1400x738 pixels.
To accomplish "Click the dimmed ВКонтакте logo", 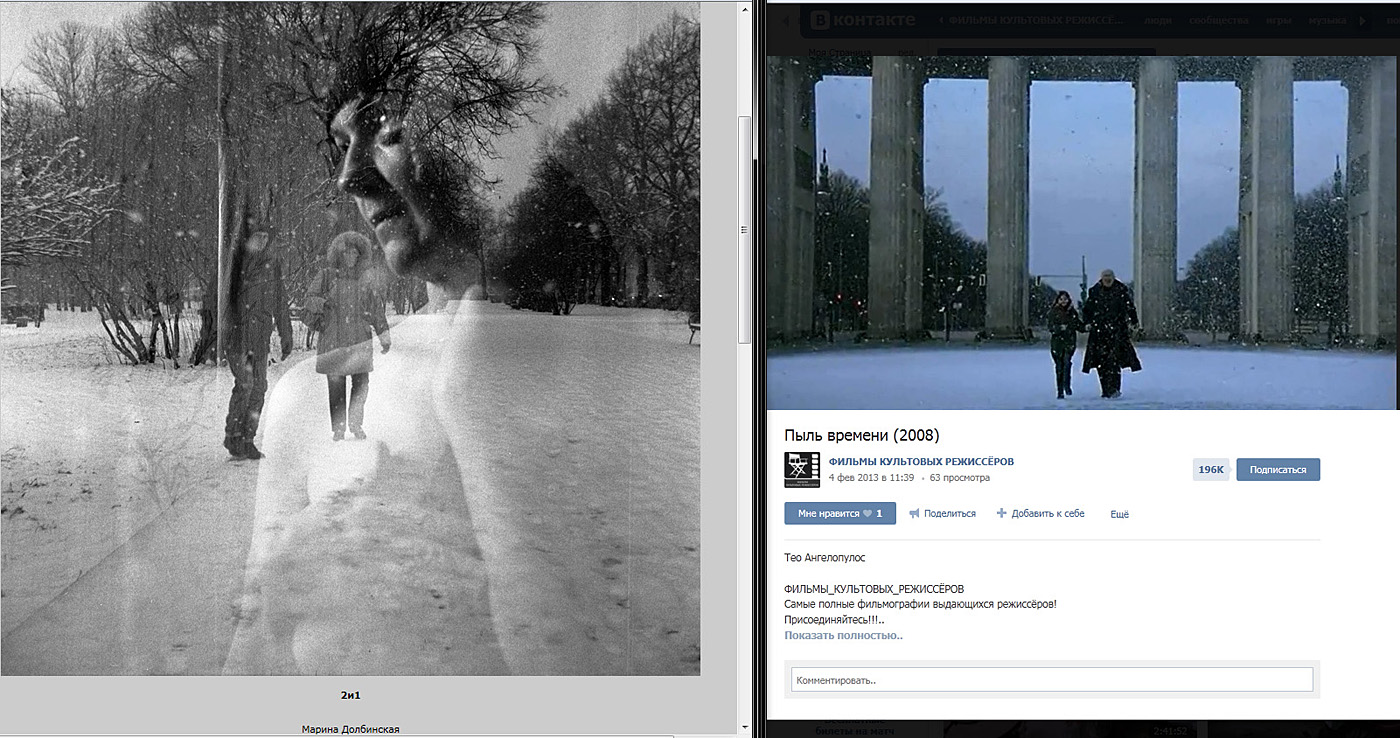I will pos(861,20).
